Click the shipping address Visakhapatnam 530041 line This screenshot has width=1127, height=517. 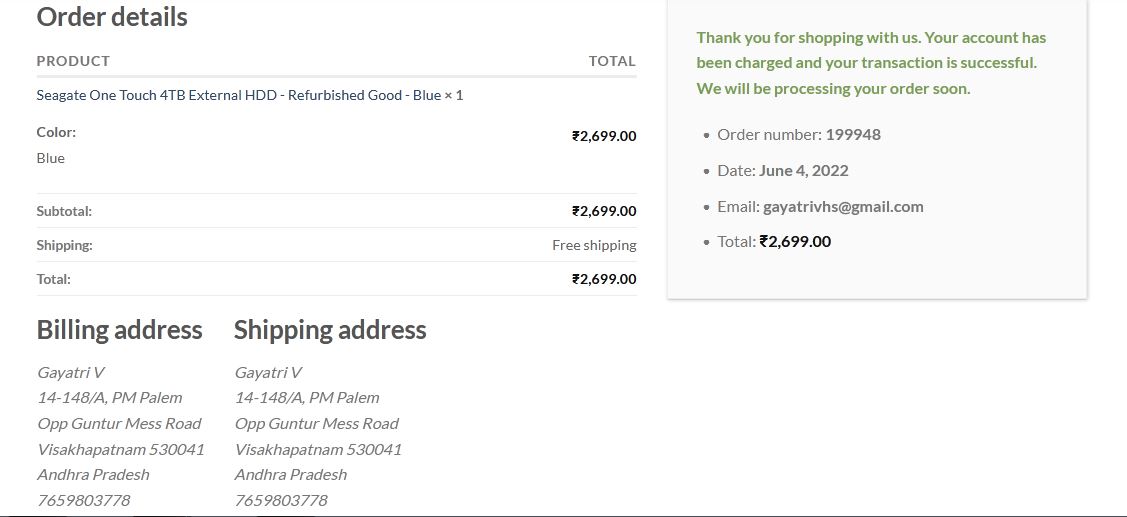[318, 449]
